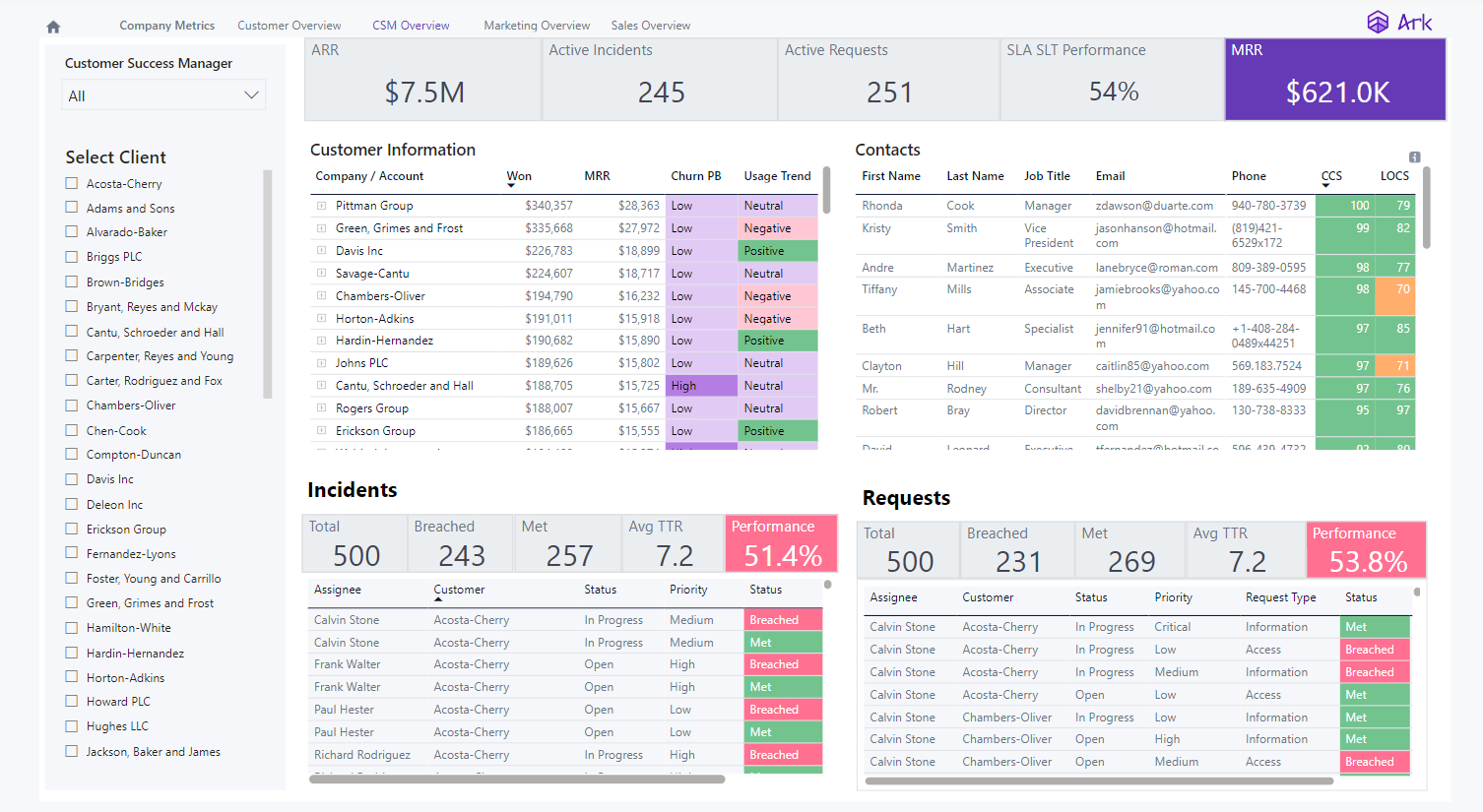Check the Acosta-Cherry client checkbox
Screen dimensions: 1483x812
pyautogui.click(x=71, y=183)
